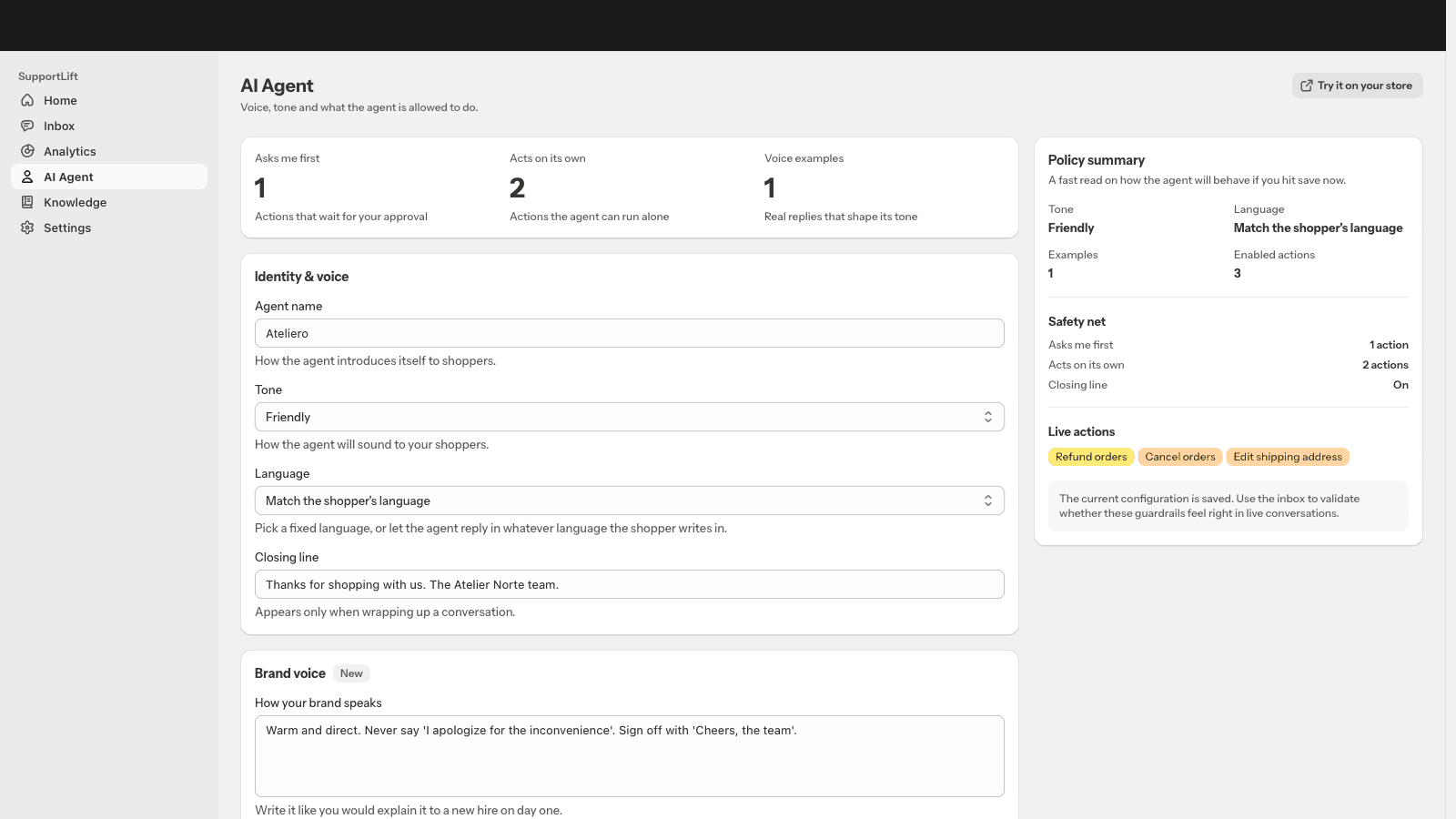Screen dimensions: 1456x819
Task: Click the Inbox chat bubble icon
Action: [27, 126]
